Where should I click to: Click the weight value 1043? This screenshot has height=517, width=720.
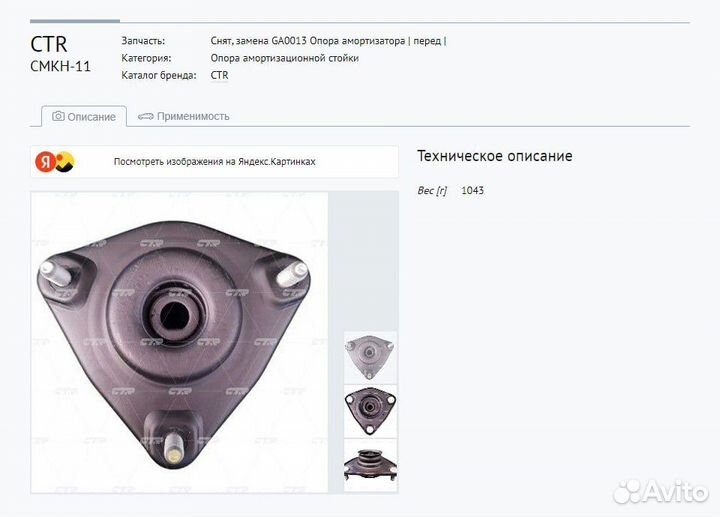[472, 190]
